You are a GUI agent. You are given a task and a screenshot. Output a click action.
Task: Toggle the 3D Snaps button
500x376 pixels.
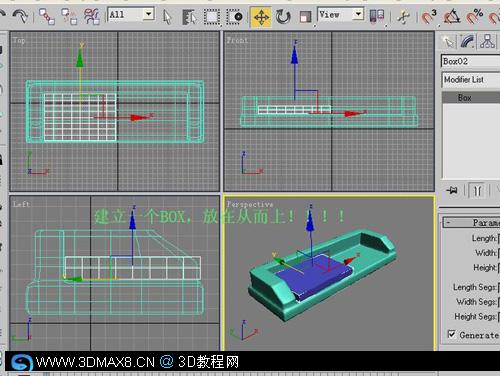pos(429,16)
